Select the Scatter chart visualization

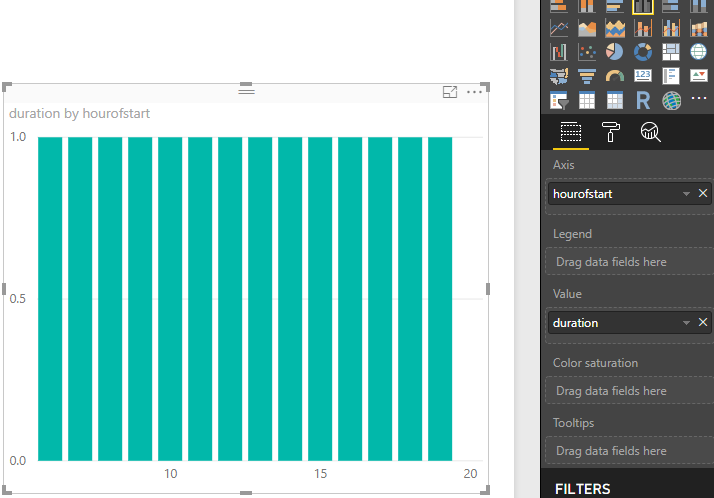[x=586, y=52]
